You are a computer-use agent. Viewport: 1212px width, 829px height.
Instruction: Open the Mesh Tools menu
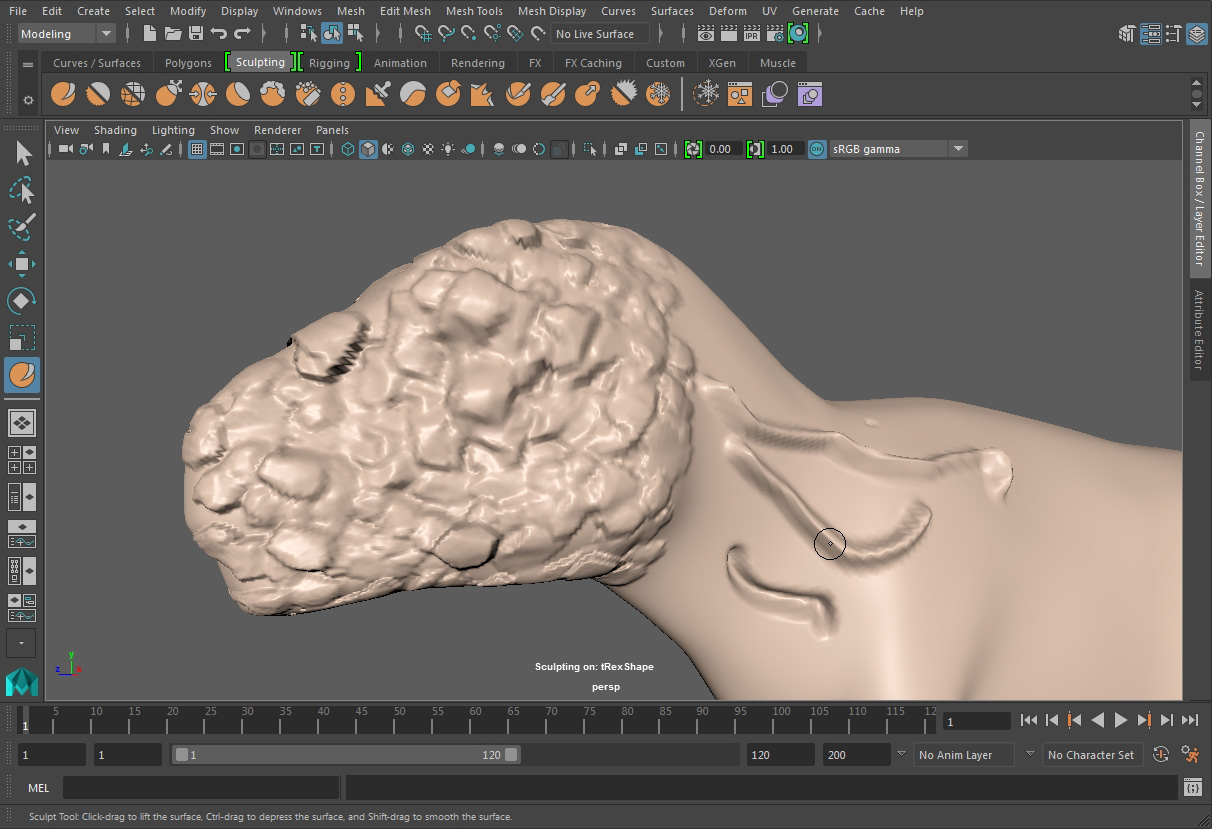tap(474, 11)
